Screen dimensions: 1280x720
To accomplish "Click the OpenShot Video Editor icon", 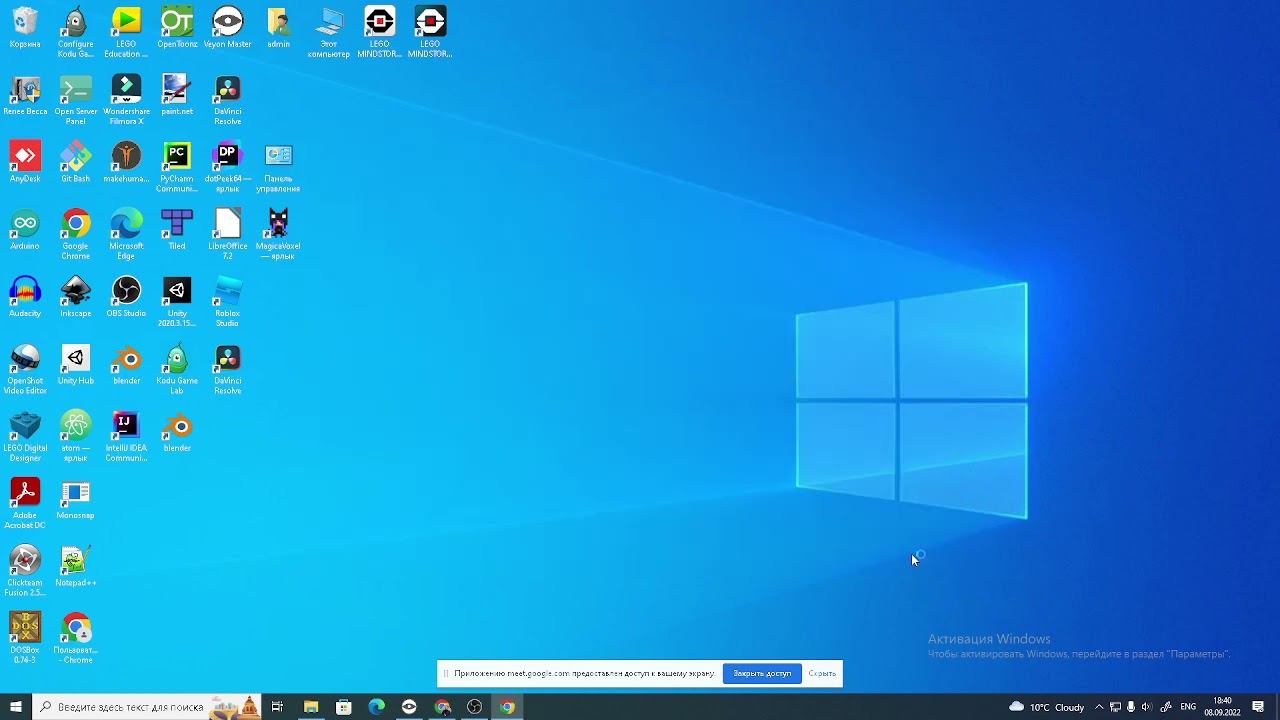I will click(25, 367).
